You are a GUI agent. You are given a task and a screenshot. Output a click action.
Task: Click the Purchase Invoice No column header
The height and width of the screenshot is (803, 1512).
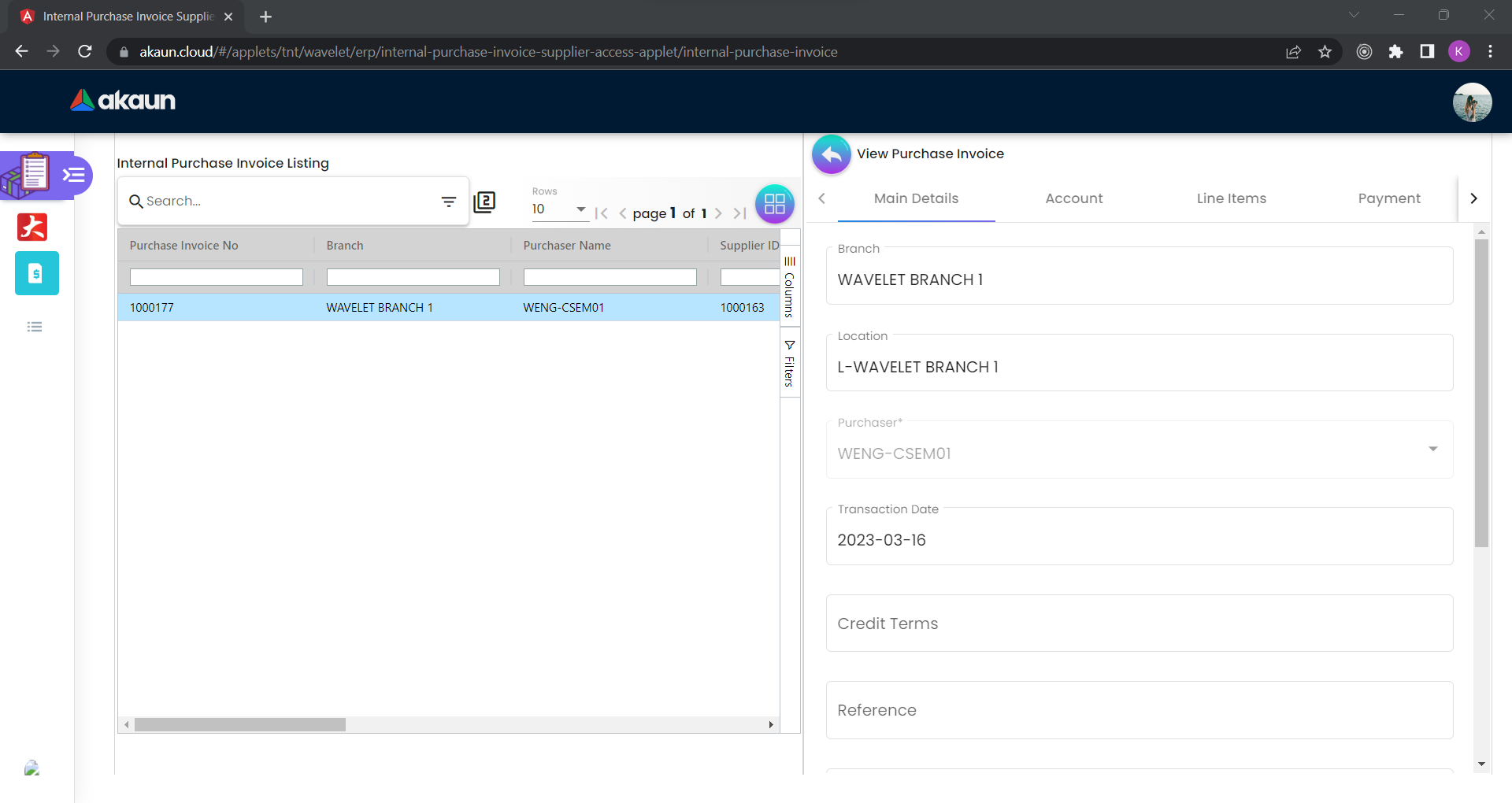(184, 246)
